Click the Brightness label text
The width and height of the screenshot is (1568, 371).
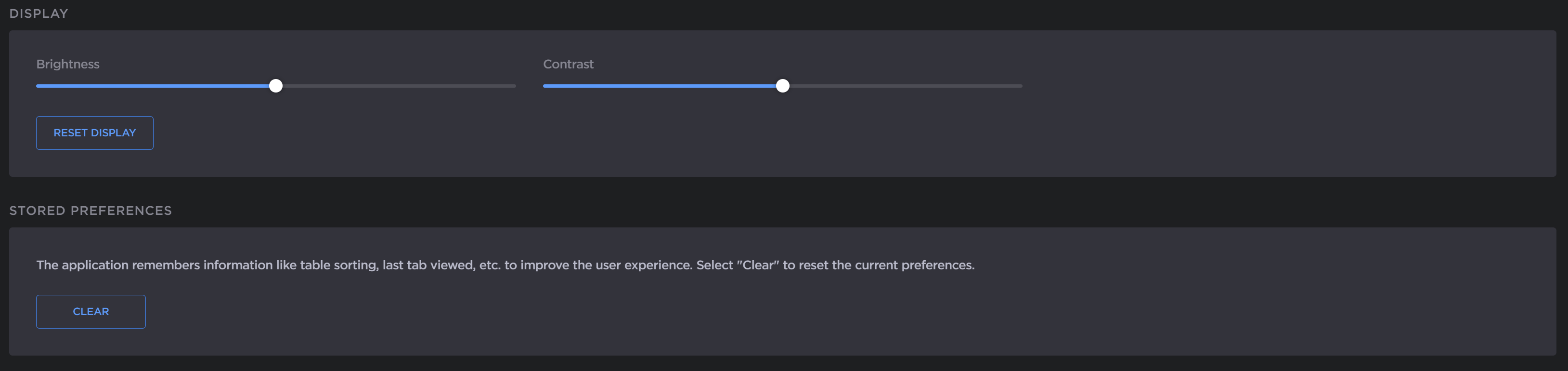(67, 64)
